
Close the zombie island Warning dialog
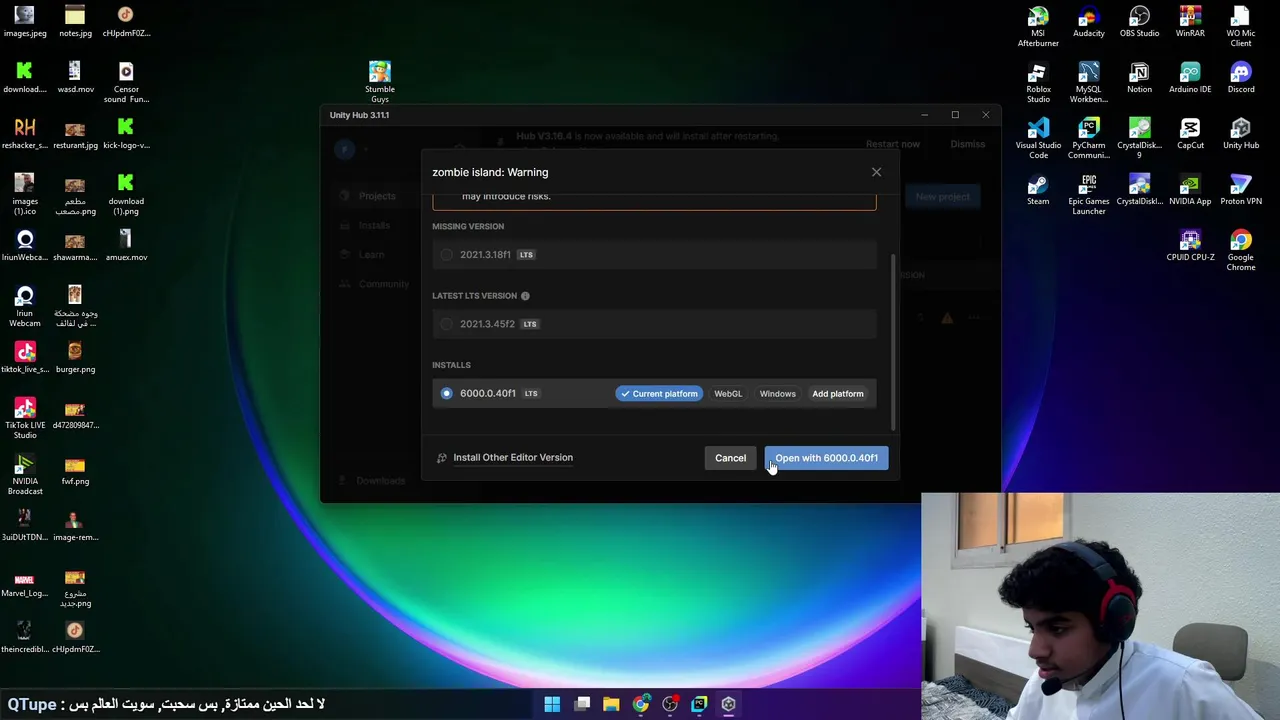876,172
